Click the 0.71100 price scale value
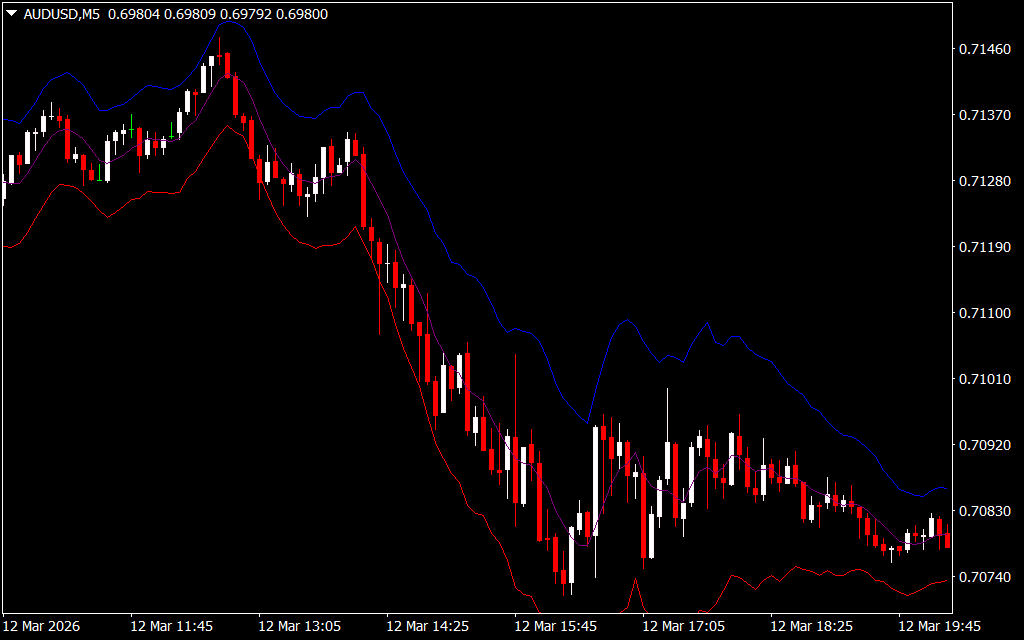This screenshot has width=1024, height=640. (x=983, y=313)
